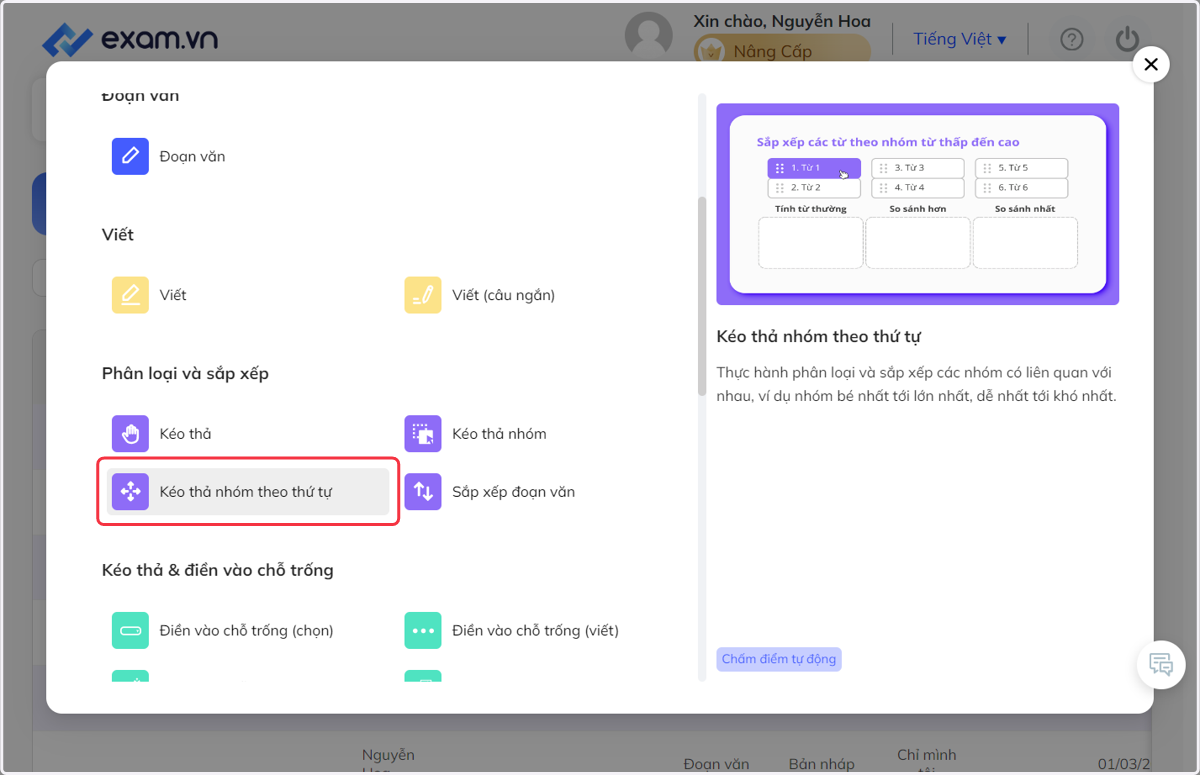
Task: Click the power logout icon
Action: (x=1127, y=39)
